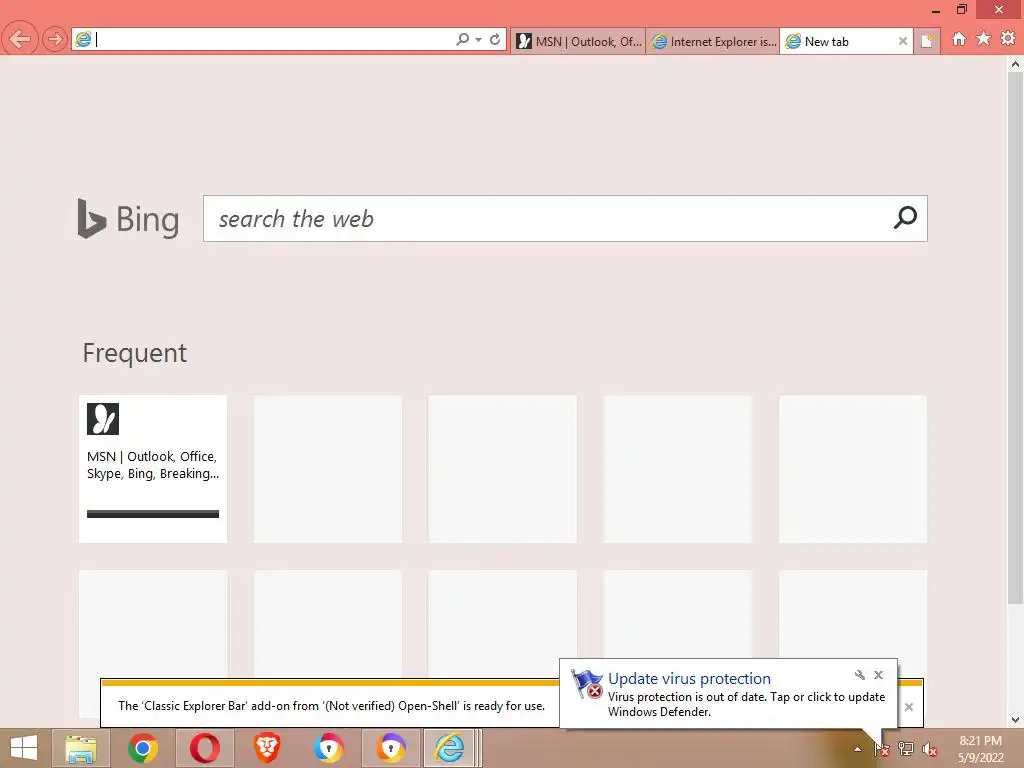1024x768 pixels.
Task: Focus the address bar text field
Action: [x=274, y=39]
